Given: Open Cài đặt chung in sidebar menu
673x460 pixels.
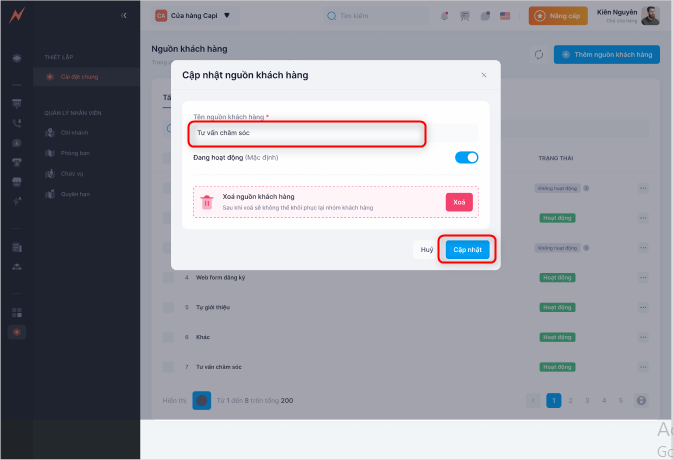Looking at the screenshot, I should (78, 77).
